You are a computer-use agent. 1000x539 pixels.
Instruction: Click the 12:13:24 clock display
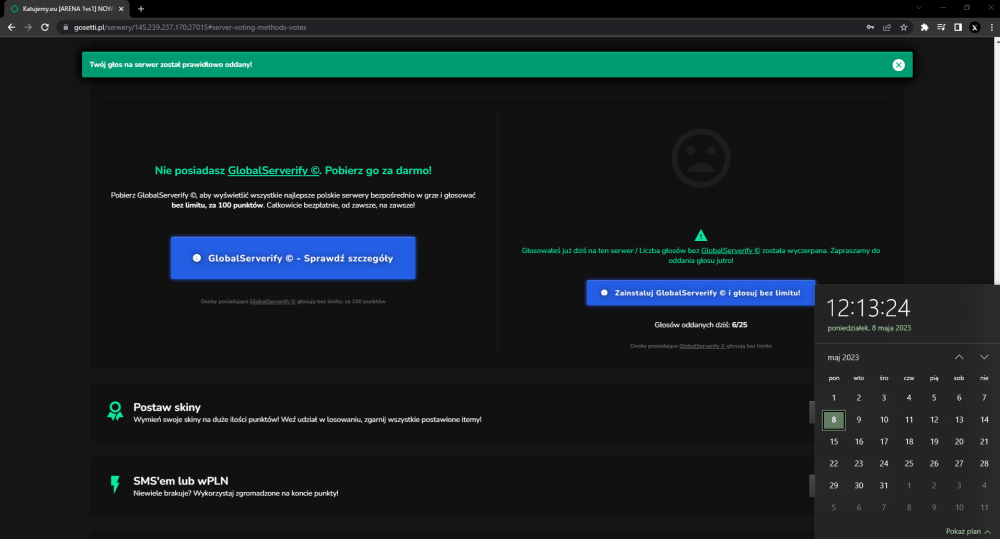click(x=868, y=309)
